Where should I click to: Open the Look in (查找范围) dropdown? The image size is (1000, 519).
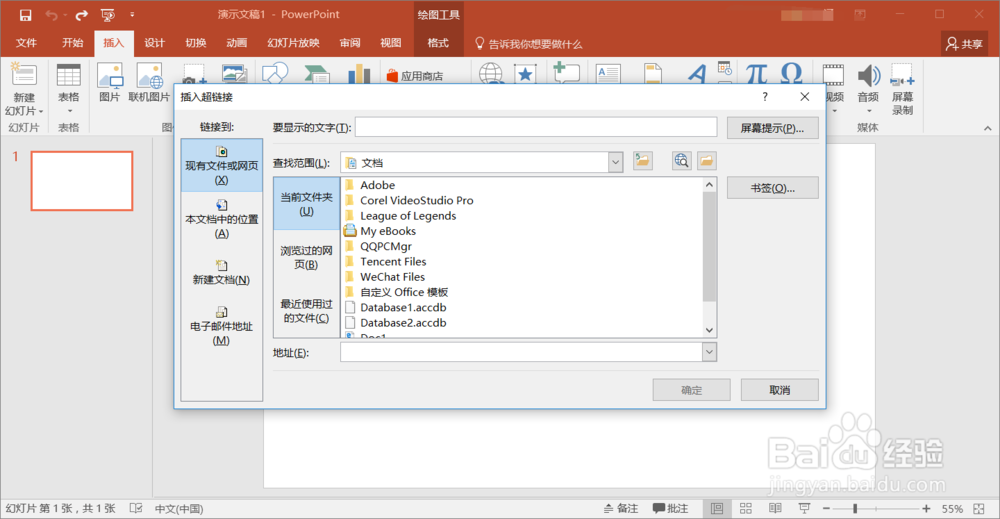pyautogui.click(x=615, y=163)
